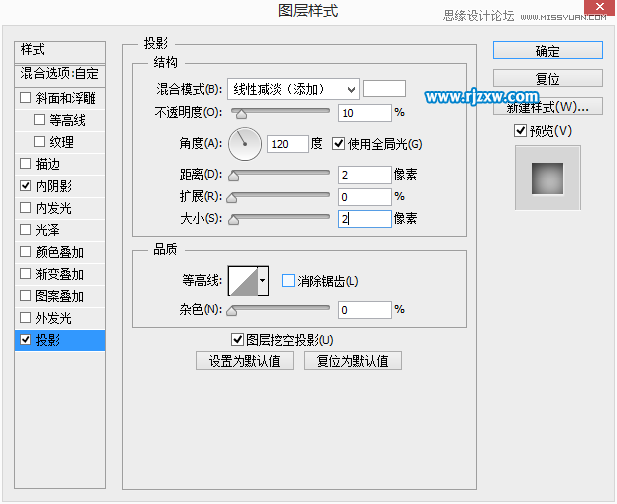
Task: Select the 内阴影 style row
Action: click(x=60, y=186)
